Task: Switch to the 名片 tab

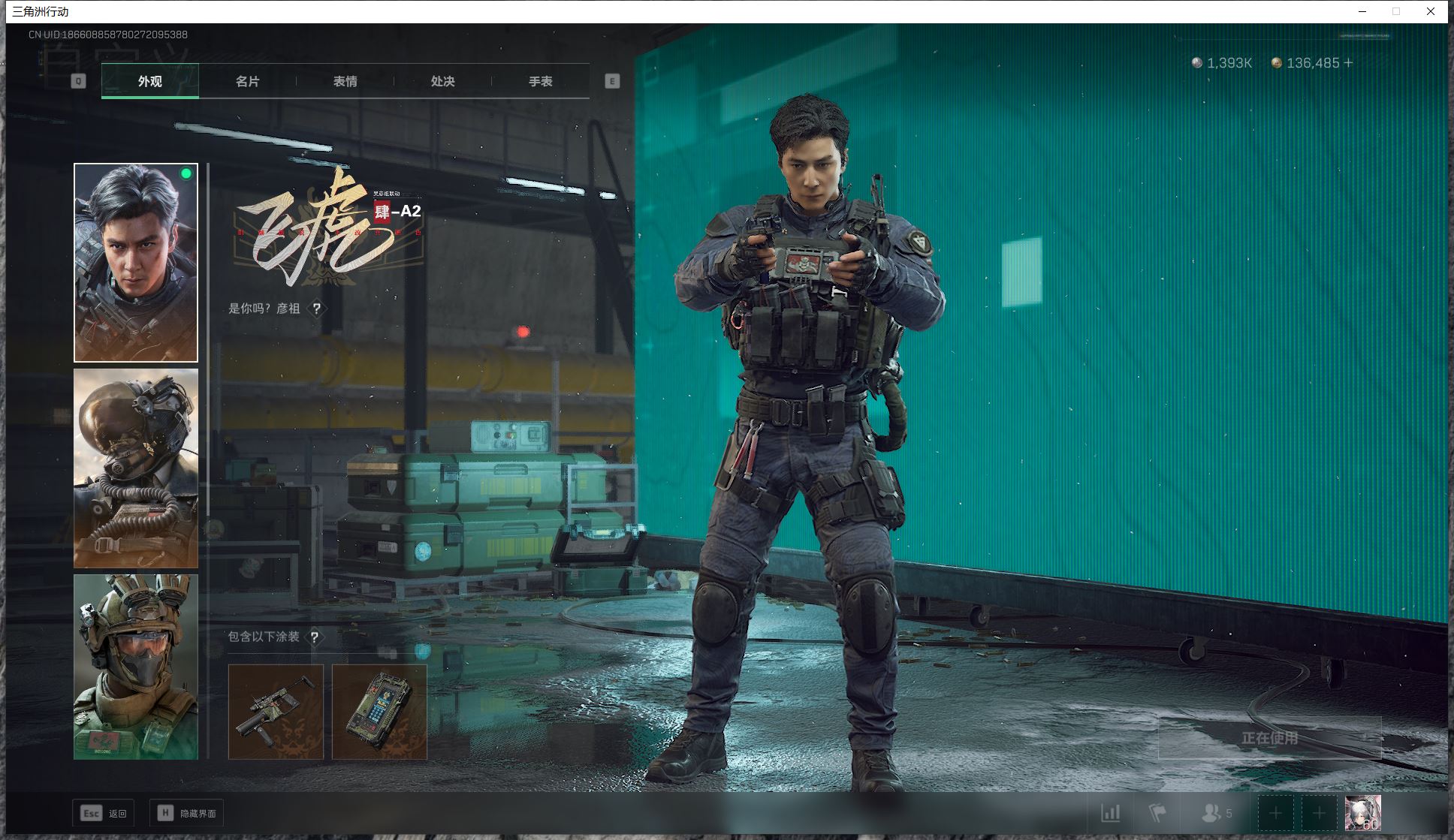Action: coord(247,81)
